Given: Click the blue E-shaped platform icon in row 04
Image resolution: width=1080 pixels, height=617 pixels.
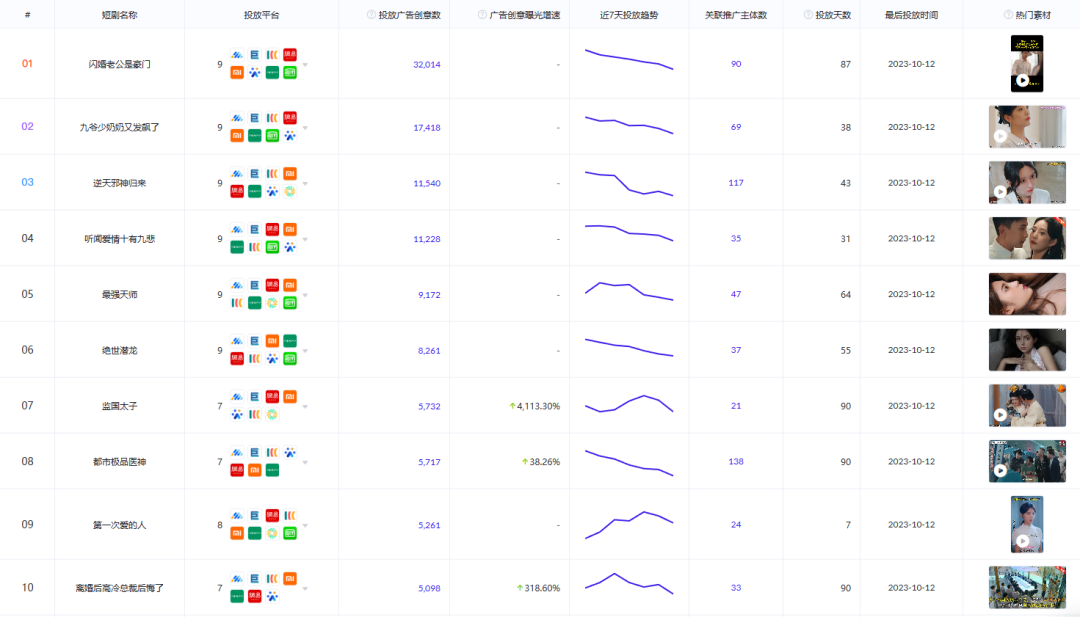Looking at the screenshot, I should click(x=255, y=229).
